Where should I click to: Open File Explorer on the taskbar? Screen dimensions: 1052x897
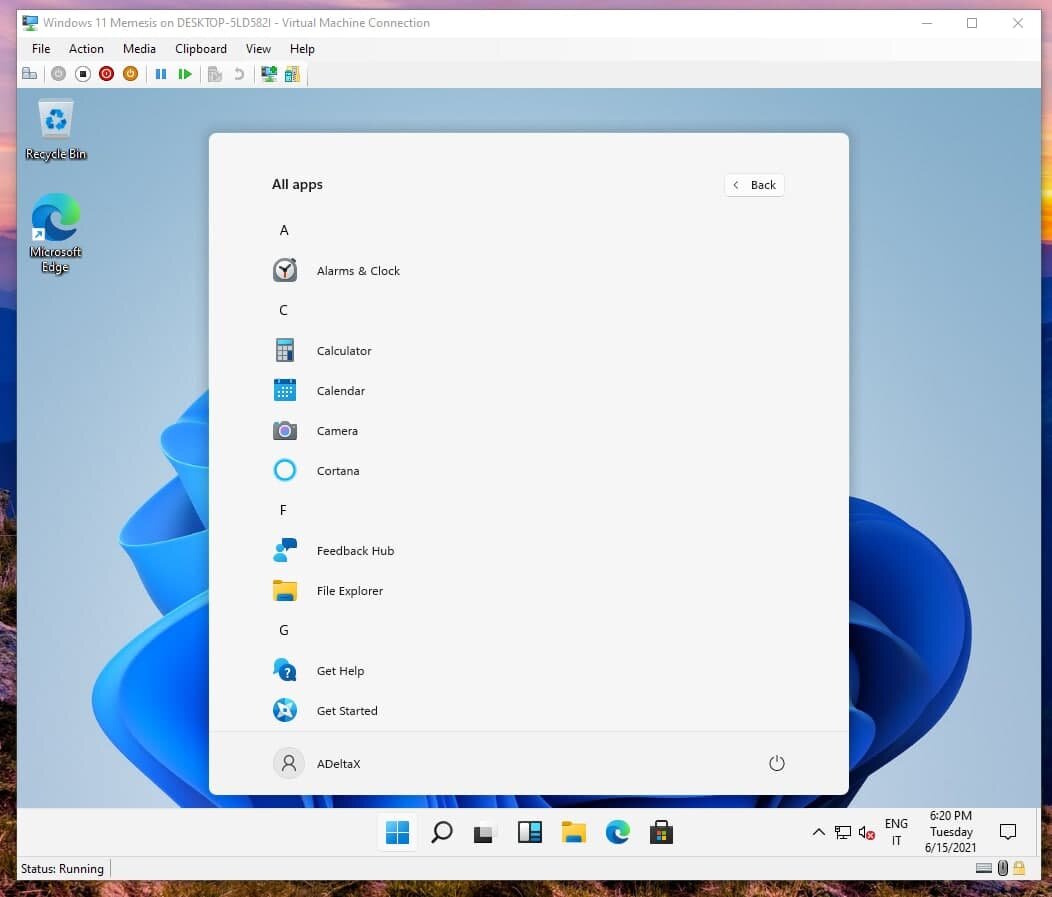point(574,833)
